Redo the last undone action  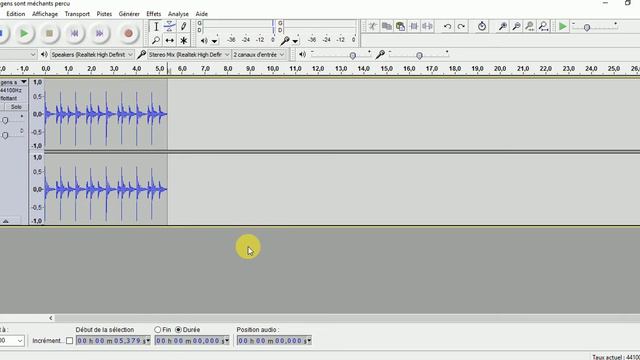pyautogui.click(x=461, y=27)
